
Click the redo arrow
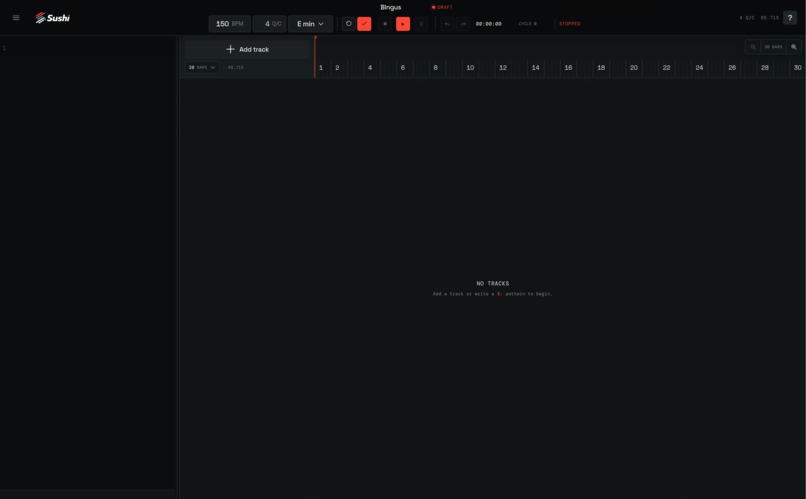click(x=463, y=24)
